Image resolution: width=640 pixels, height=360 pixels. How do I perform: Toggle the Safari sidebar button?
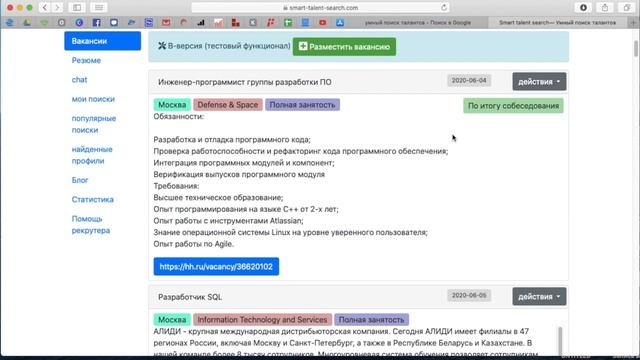click(x=77, y=7)
